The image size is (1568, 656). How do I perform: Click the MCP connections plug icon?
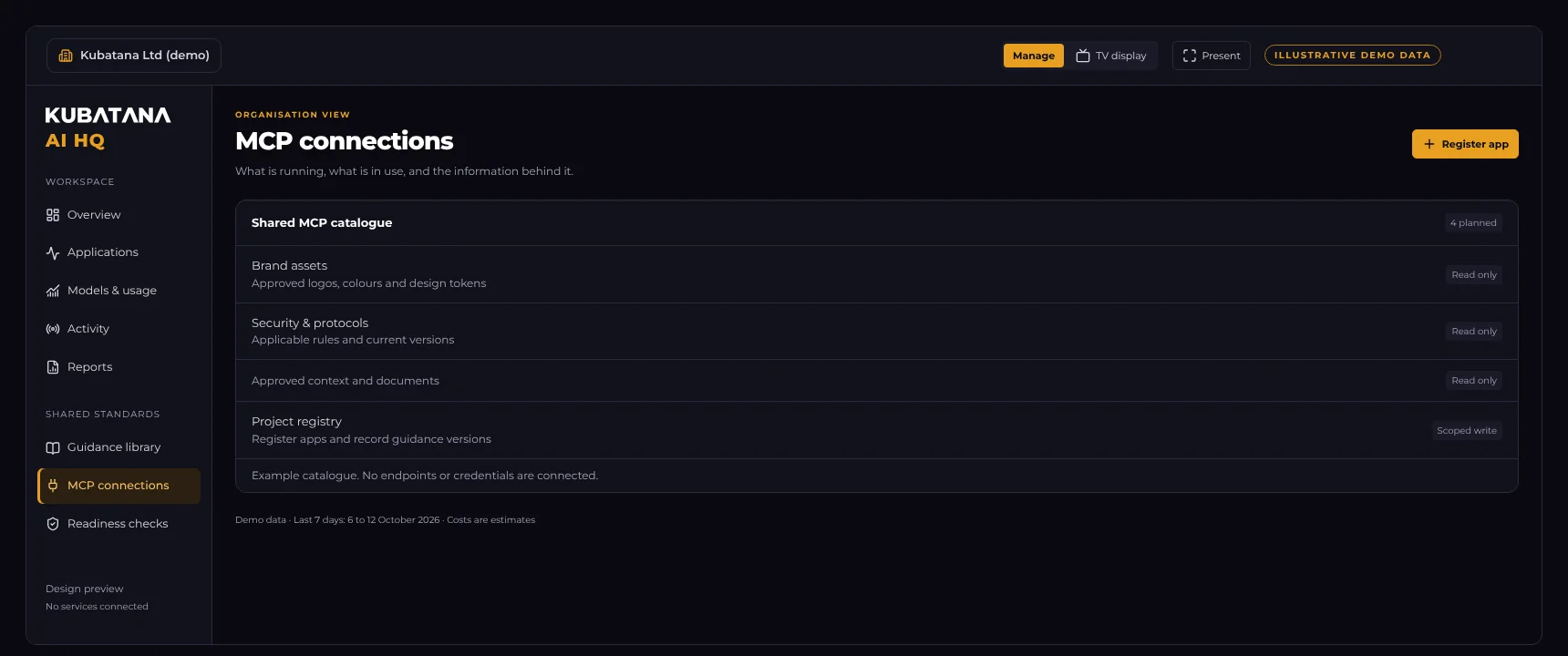(53, 486)
